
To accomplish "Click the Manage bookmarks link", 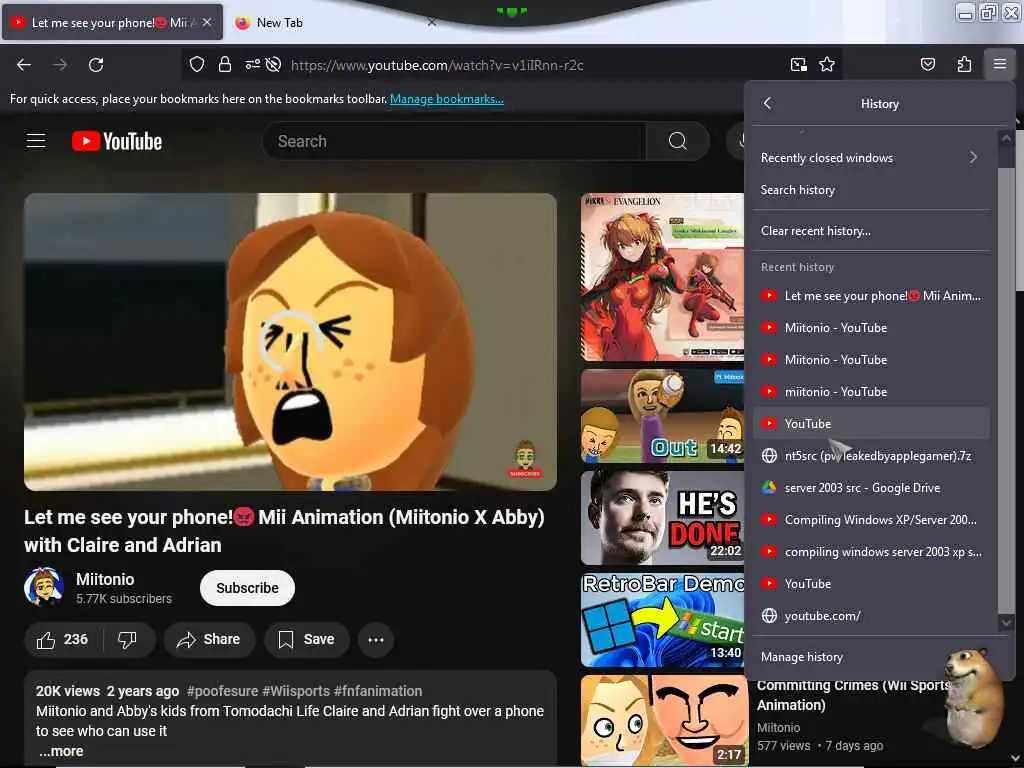I will coord(447,99).
